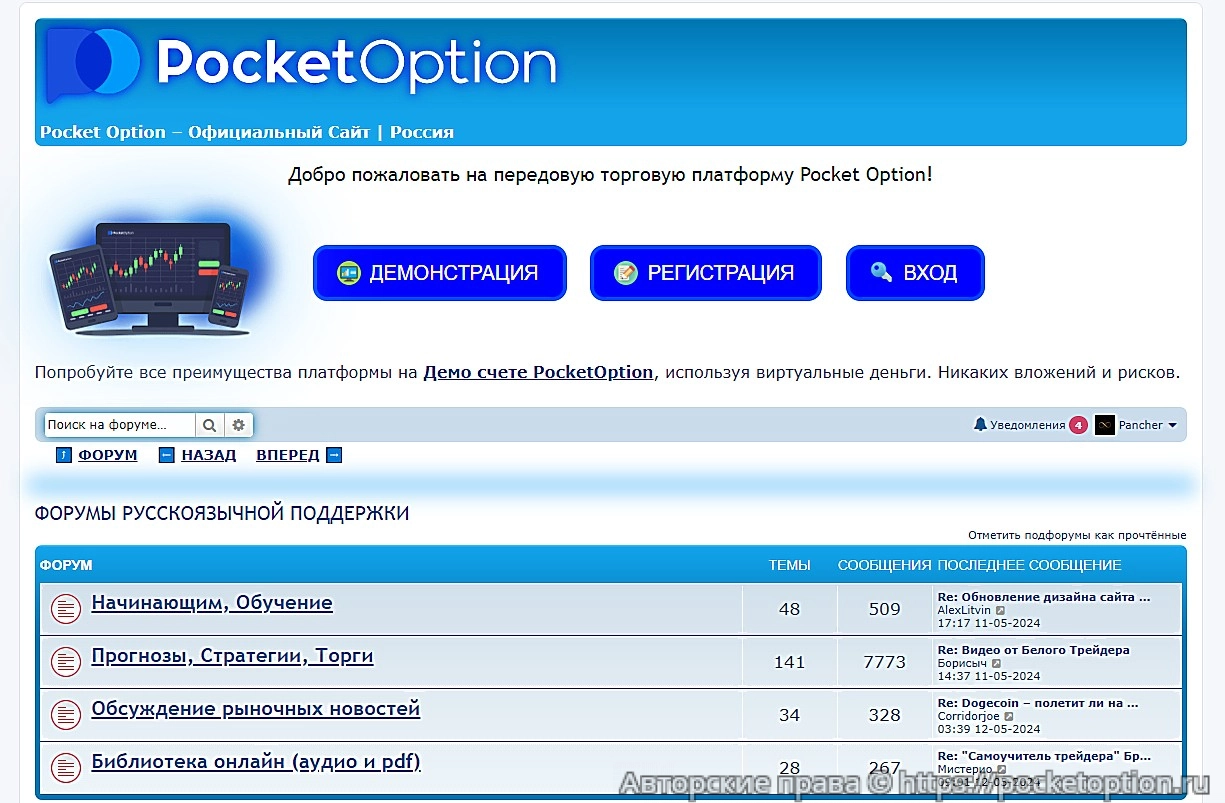Viewport: 1225px width, 803px height.
Task: Click the forum icon beside Обсуждение рыночных новостей
Action: [x=65, y=714]
